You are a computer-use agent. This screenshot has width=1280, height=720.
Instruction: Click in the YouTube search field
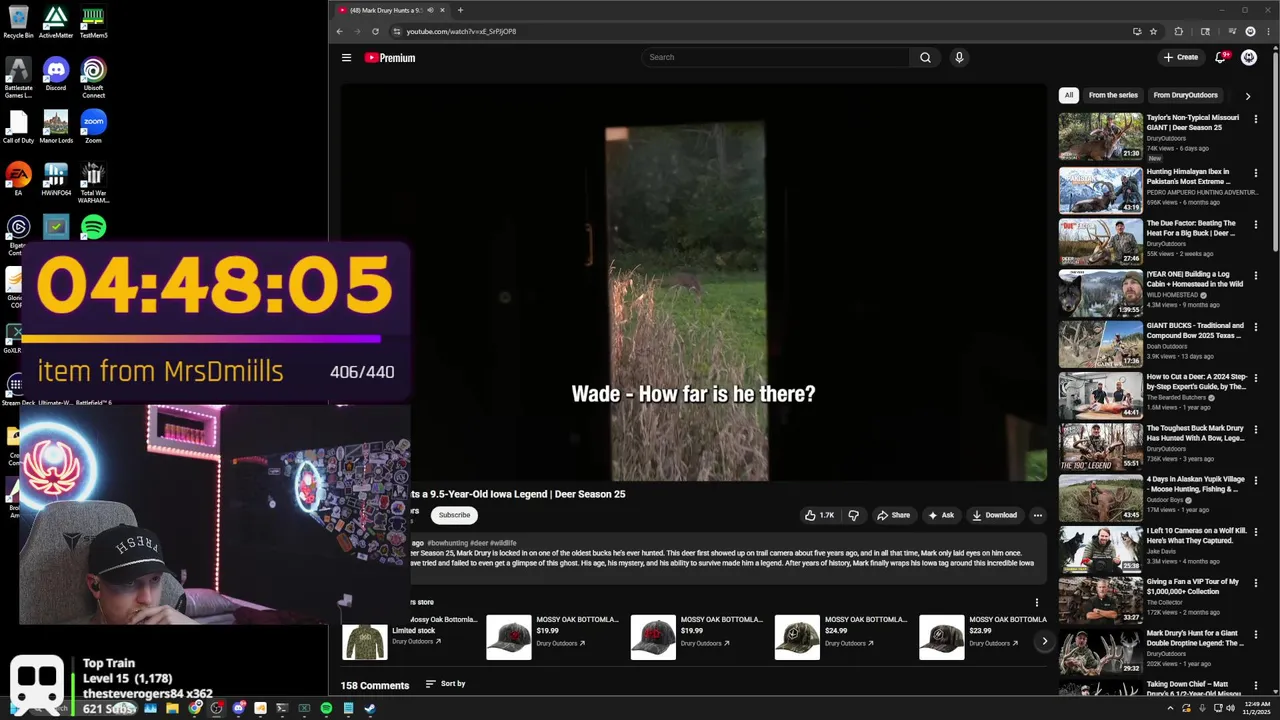click(x=775, y=57)
